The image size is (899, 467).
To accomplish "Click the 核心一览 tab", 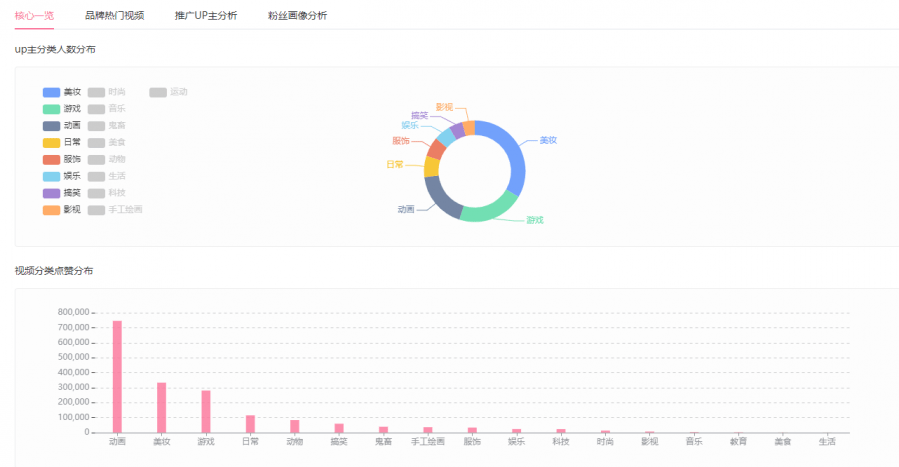I will (x=35, y=16).
